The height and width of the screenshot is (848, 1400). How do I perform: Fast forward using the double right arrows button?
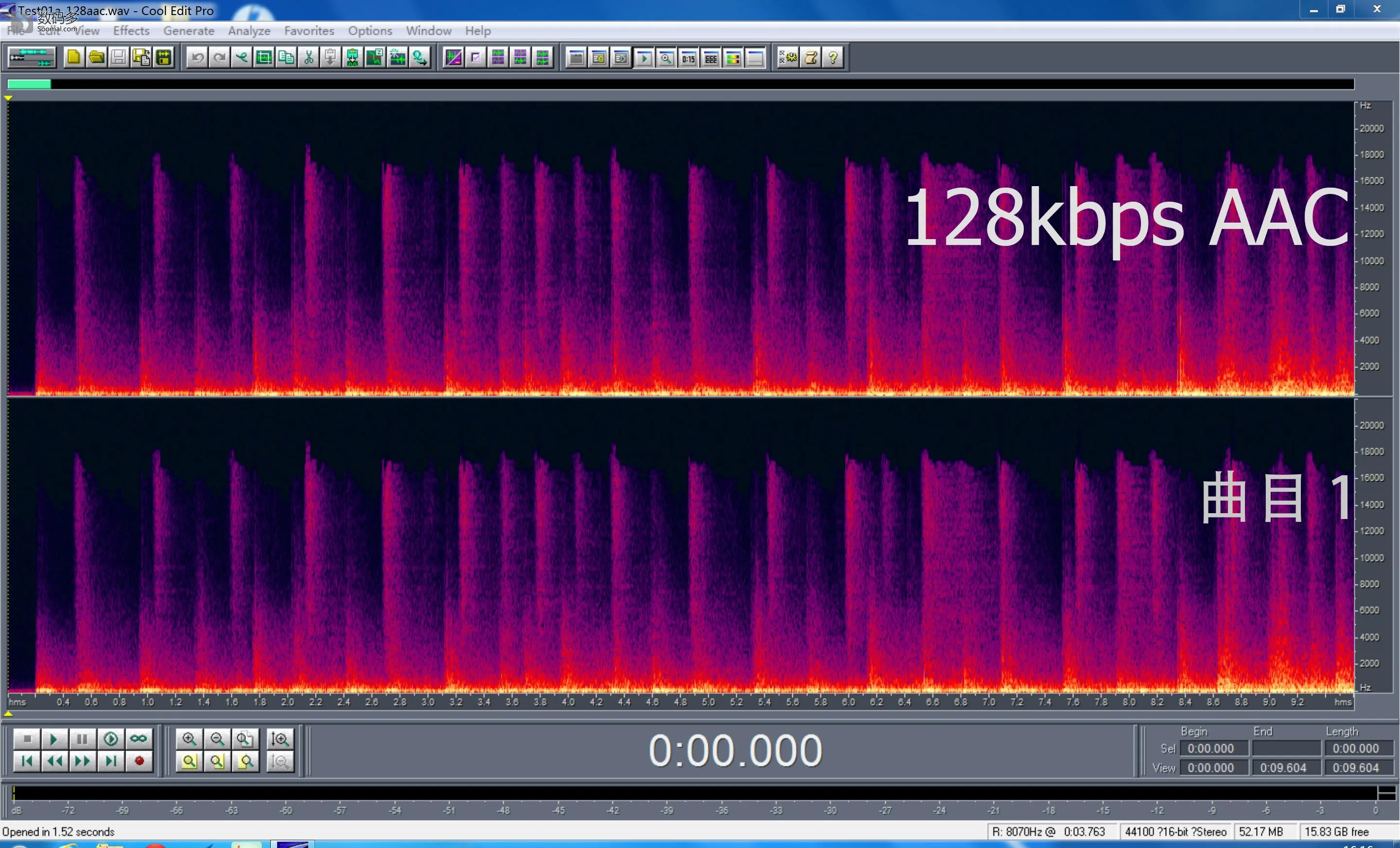click(x=82, y=761)
